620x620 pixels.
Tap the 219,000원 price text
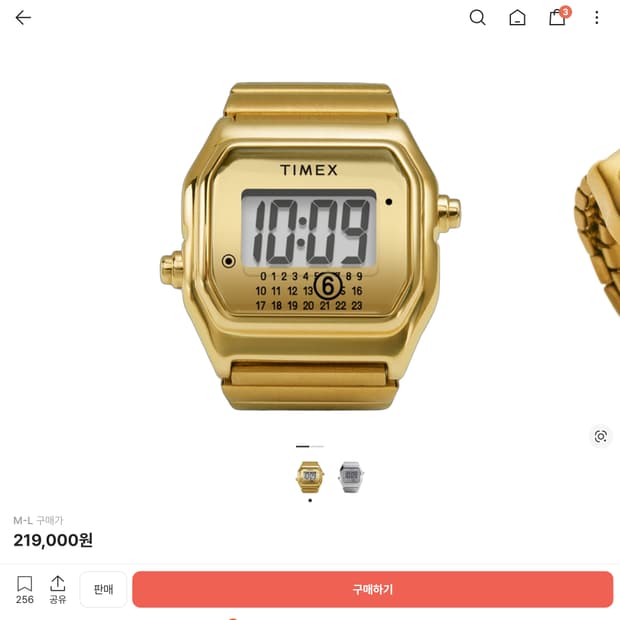(53, 540)
